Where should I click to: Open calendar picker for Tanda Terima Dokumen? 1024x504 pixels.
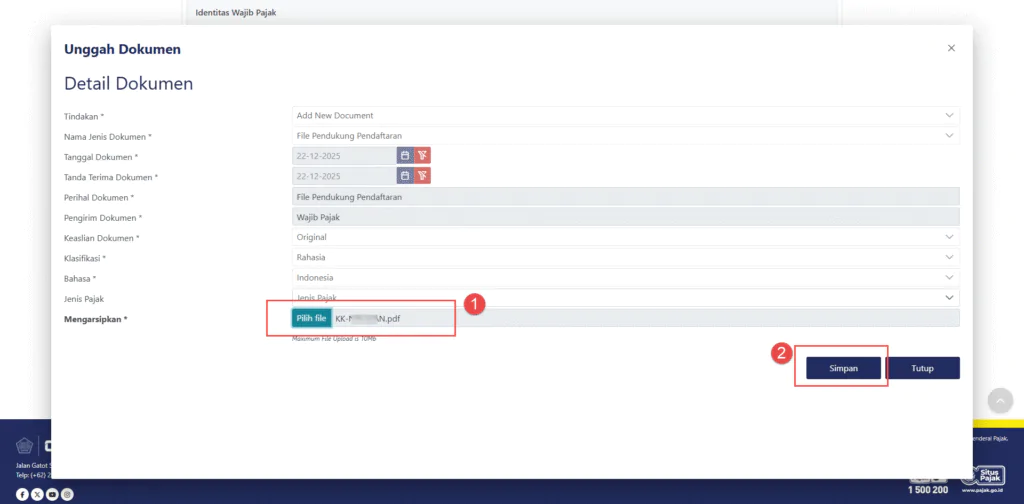(x=405, y=176)
